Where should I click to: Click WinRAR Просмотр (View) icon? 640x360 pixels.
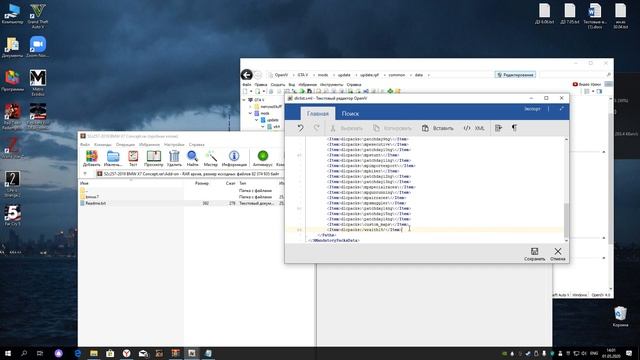tap(153, 158)
